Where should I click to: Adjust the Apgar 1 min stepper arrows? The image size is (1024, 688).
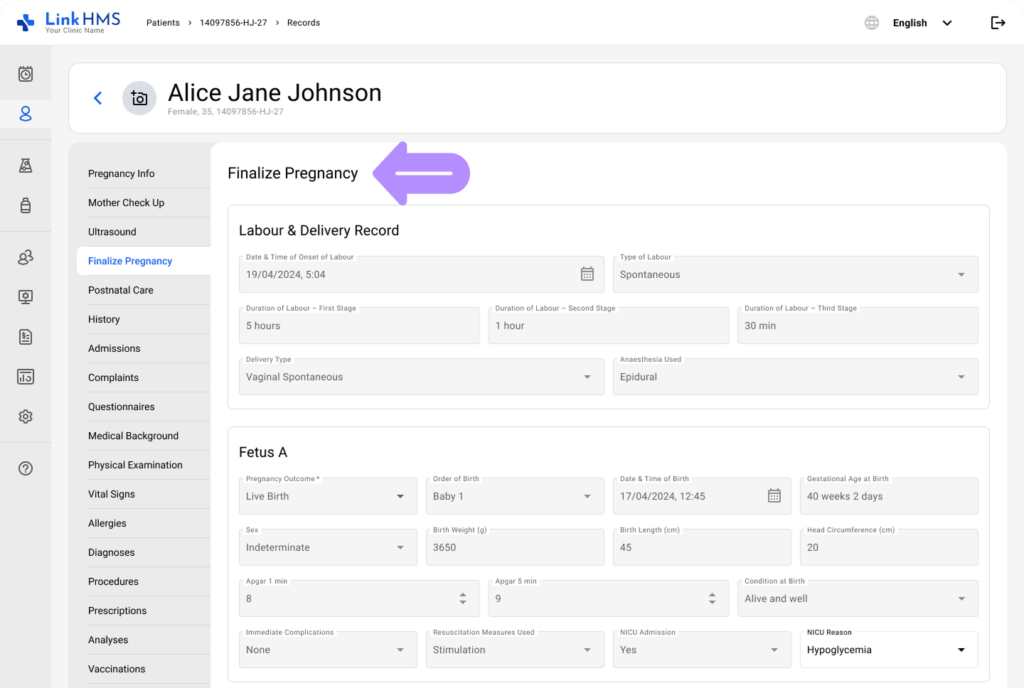[463, 599]
